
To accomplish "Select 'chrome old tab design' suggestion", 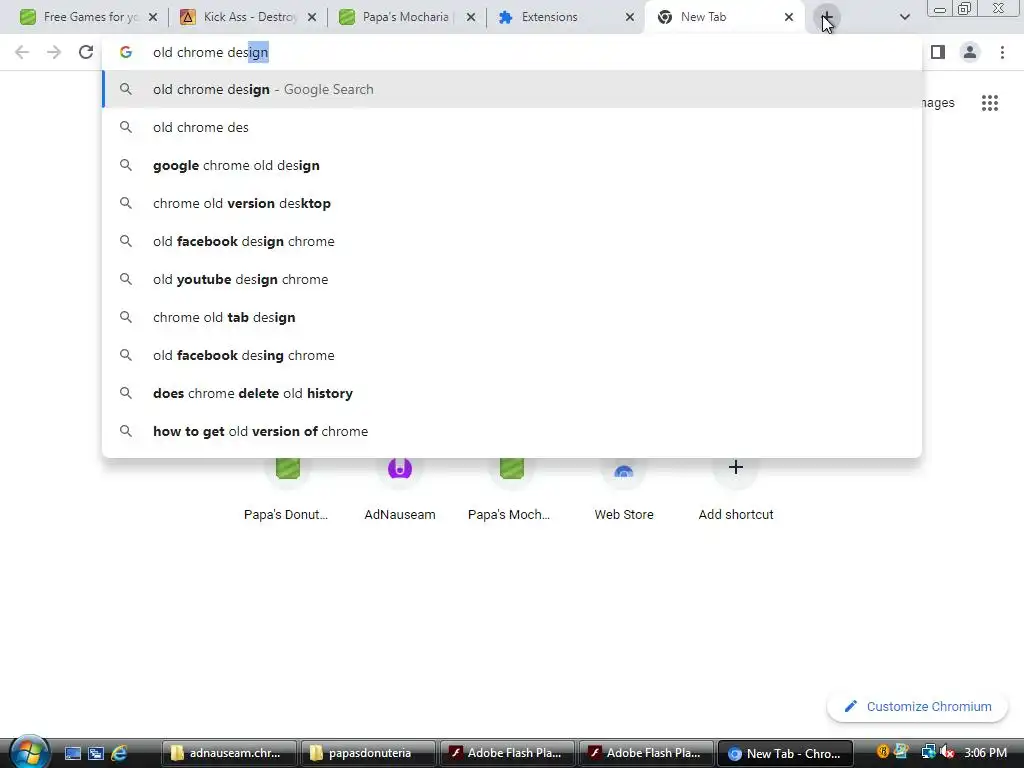I will (x=512, y=317).
